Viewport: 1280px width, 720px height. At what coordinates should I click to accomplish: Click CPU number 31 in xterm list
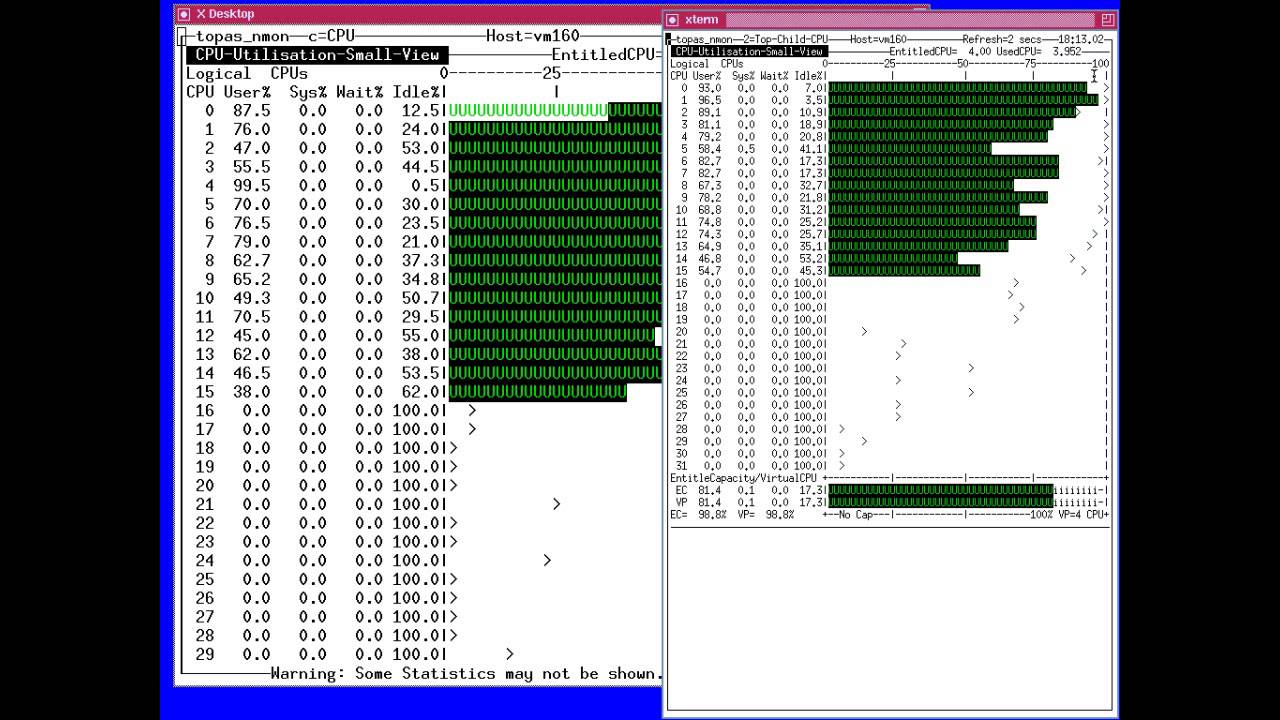tap(682, 466)
